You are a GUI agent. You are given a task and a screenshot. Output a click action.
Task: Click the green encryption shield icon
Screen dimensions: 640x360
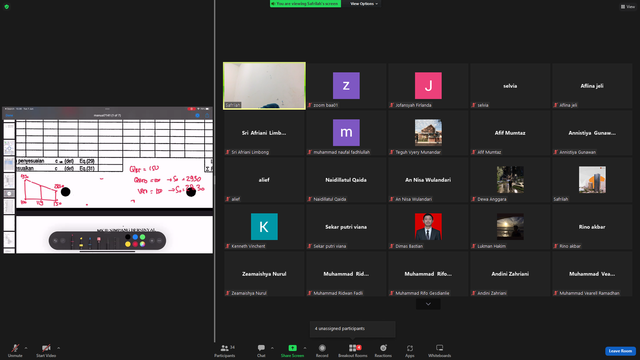pyautogui.click(x=7, y=7)
